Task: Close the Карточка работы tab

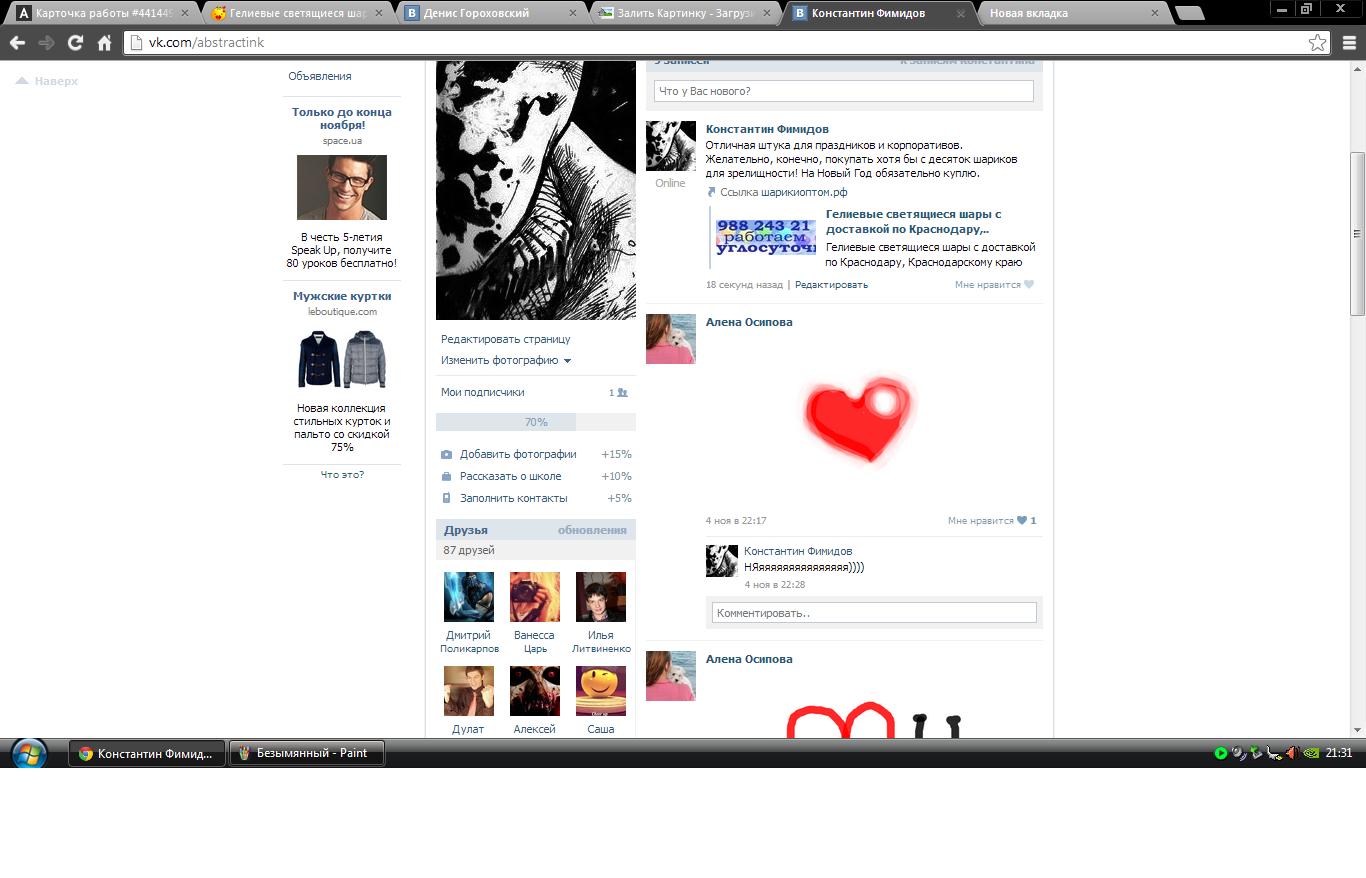Action: [184, 13]
